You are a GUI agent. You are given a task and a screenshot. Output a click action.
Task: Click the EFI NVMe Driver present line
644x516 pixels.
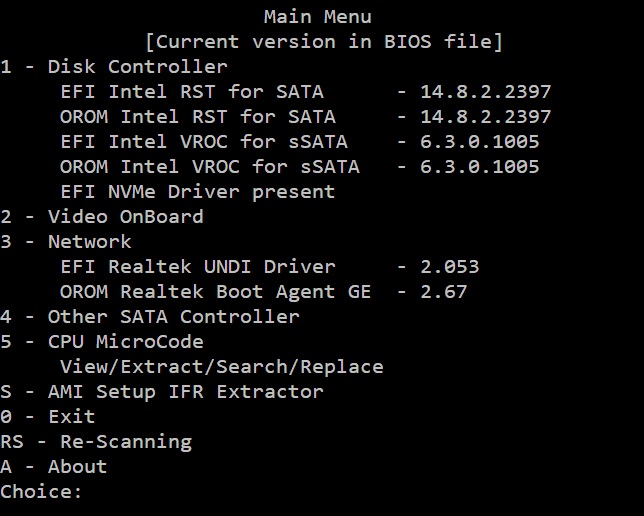pos(197,191)
